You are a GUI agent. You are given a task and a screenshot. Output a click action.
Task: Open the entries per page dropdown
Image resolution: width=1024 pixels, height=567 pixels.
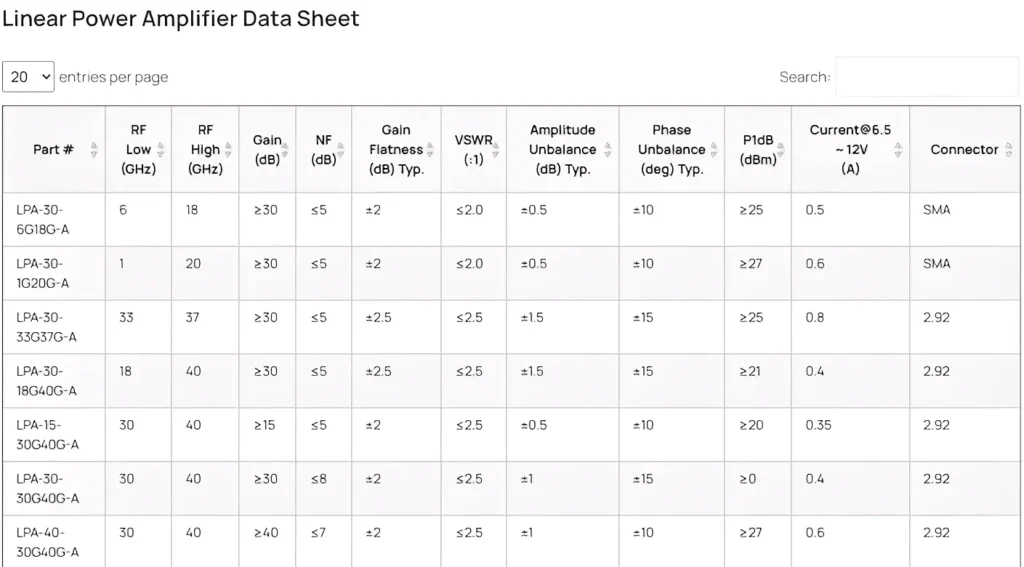[28, 77]
